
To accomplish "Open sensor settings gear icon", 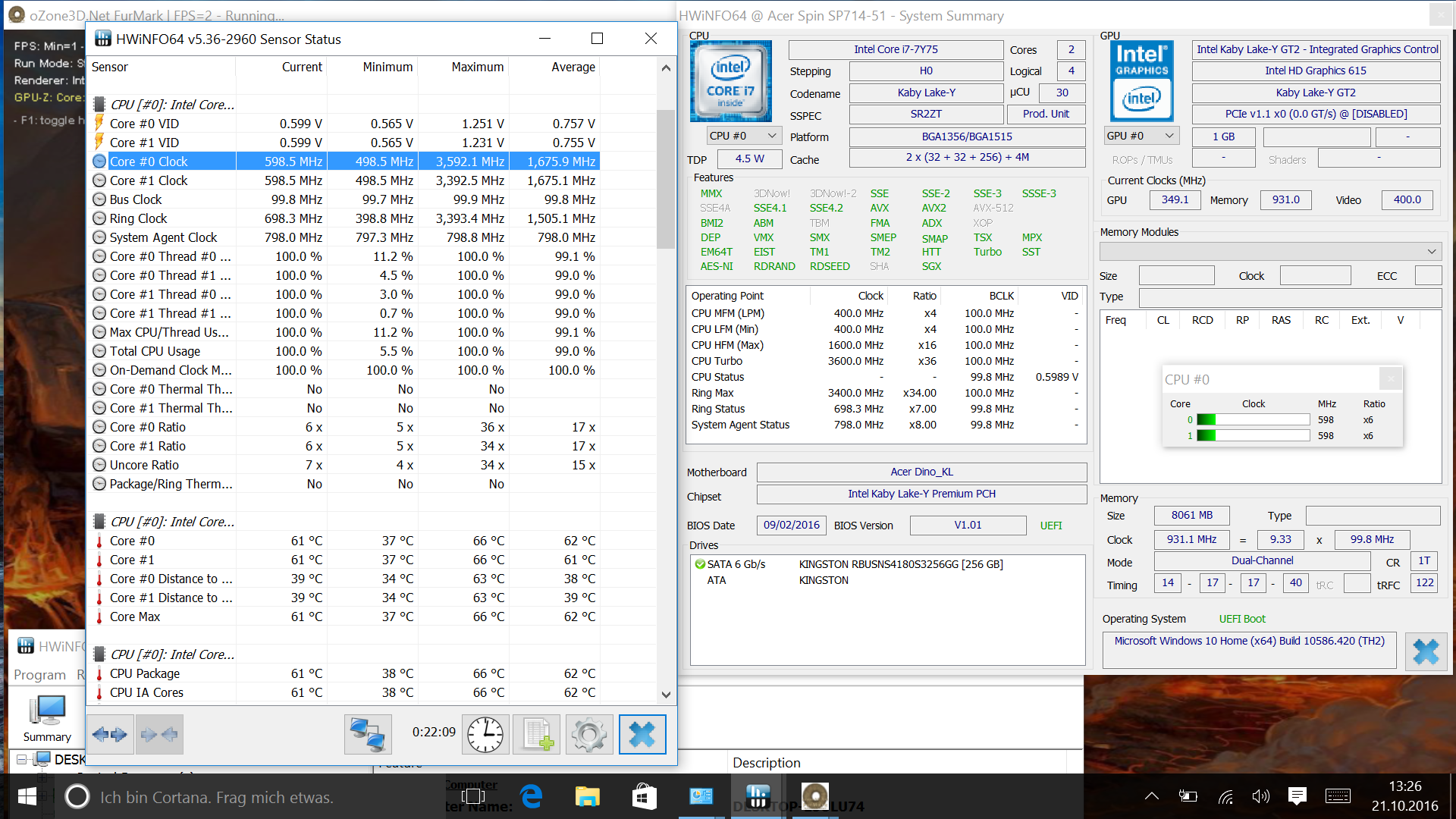I will tap(589, 734).
